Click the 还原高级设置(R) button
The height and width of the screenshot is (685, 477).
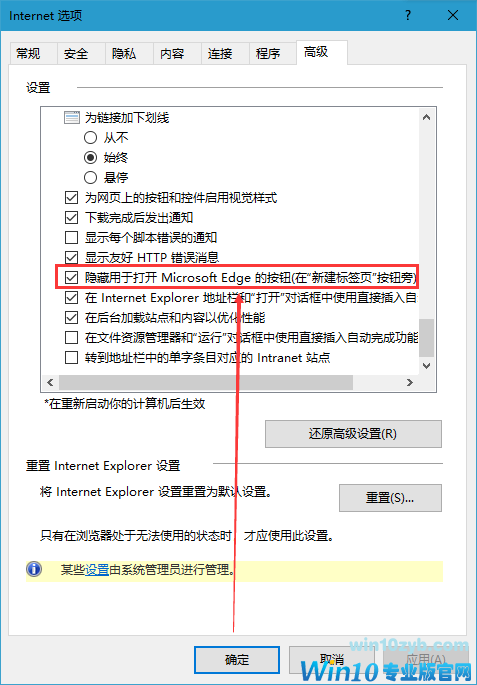click(x=353, y=434)
